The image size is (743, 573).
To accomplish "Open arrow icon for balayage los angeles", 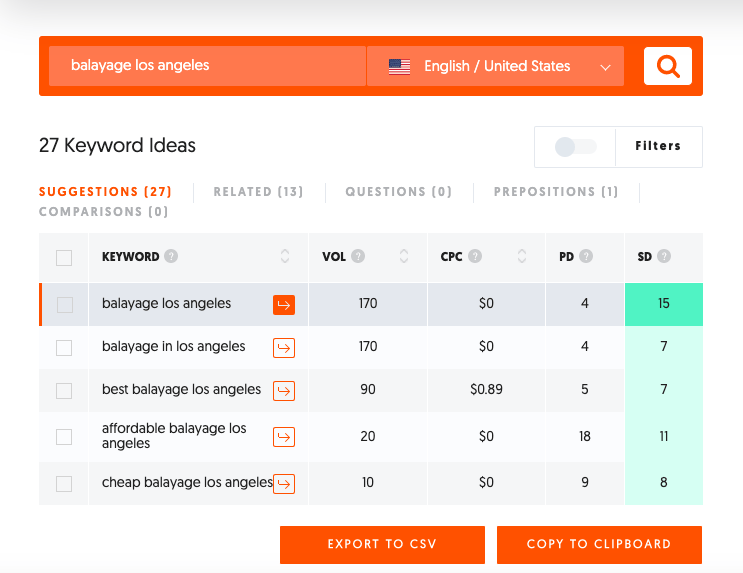I will [284, 305].
